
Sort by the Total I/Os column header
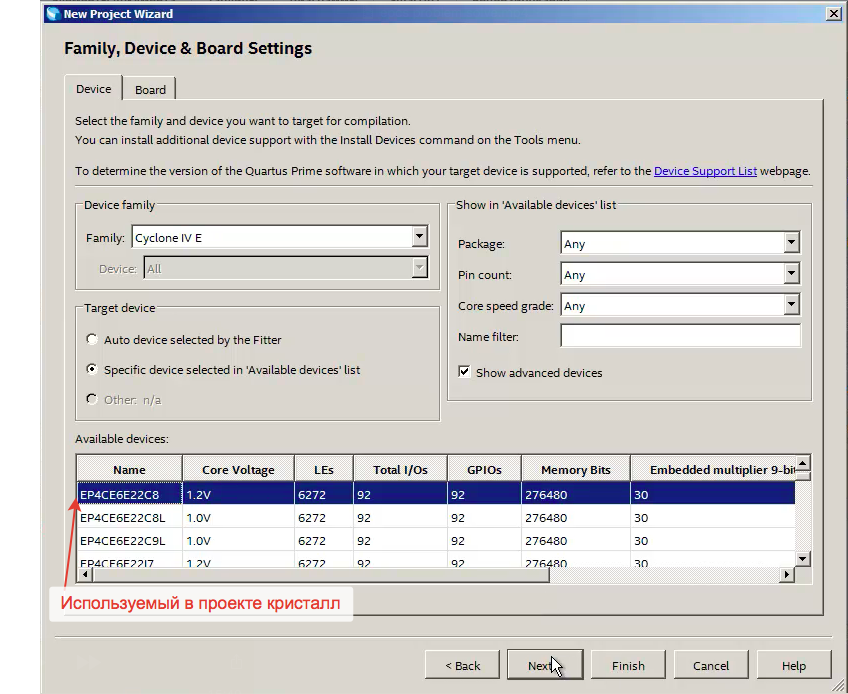click(x=400, y=469)
